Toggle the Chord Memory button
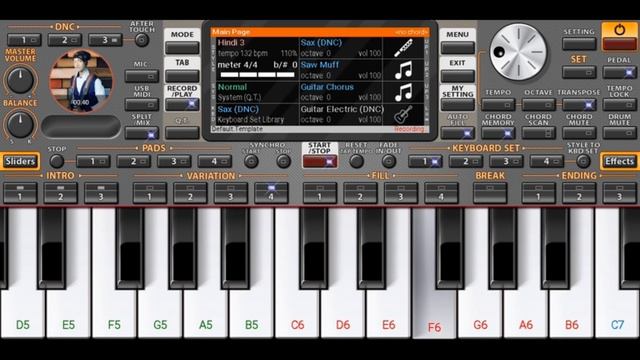 (x=498, y=133)
